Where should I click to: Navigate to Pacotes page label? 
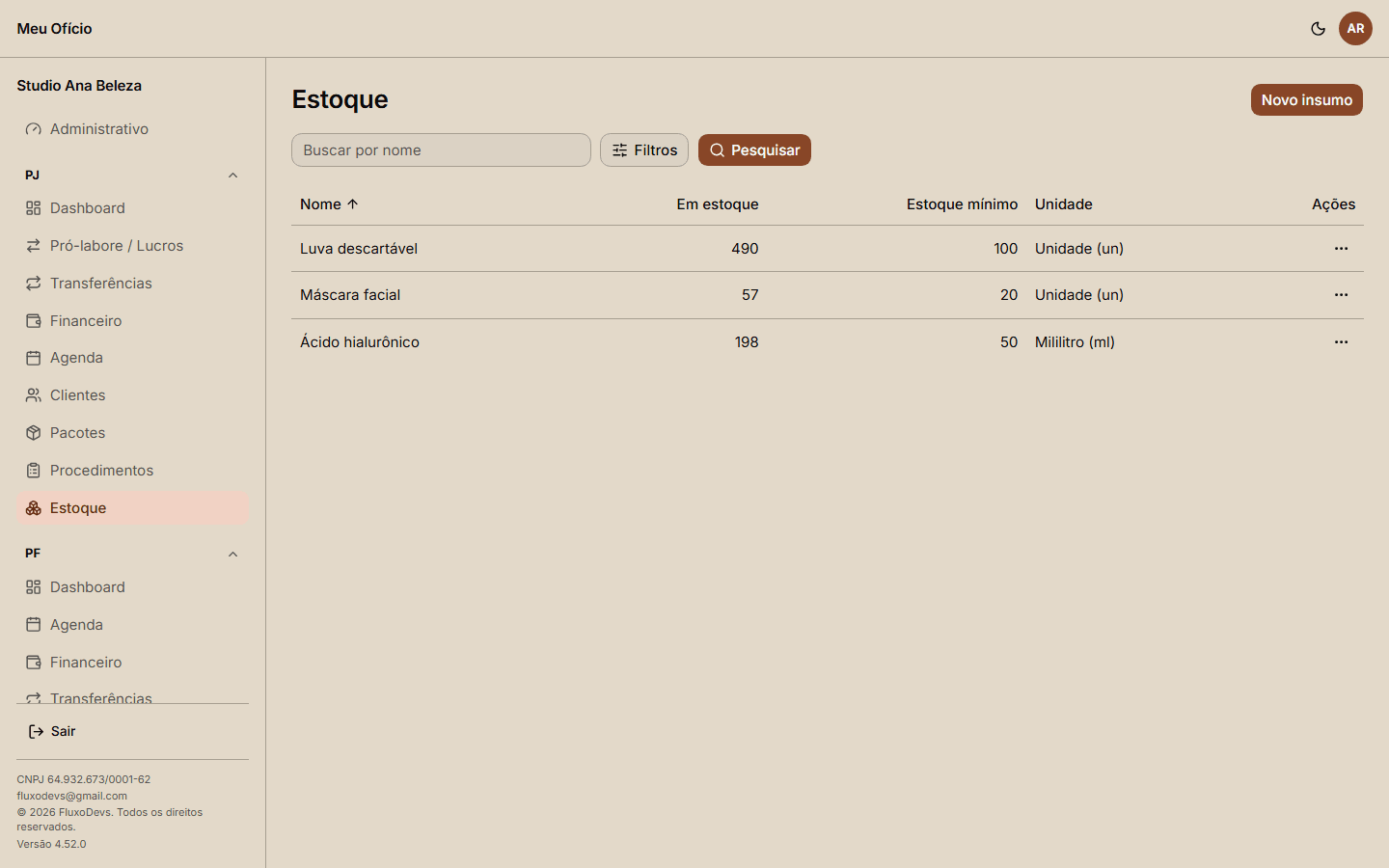point(78,433)
